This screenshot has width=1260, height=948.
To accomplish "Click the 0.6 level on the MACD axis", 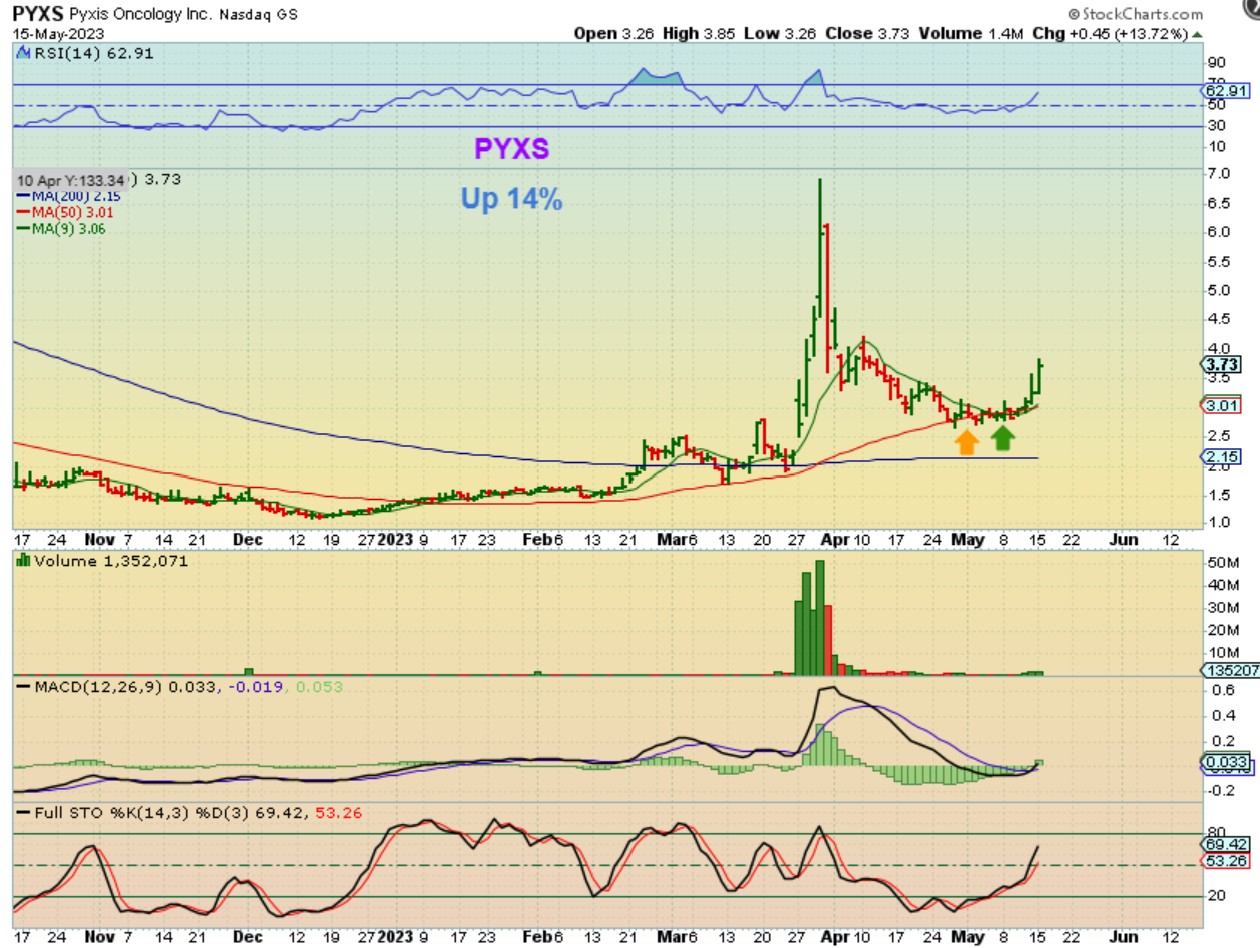I will 1222,691.
